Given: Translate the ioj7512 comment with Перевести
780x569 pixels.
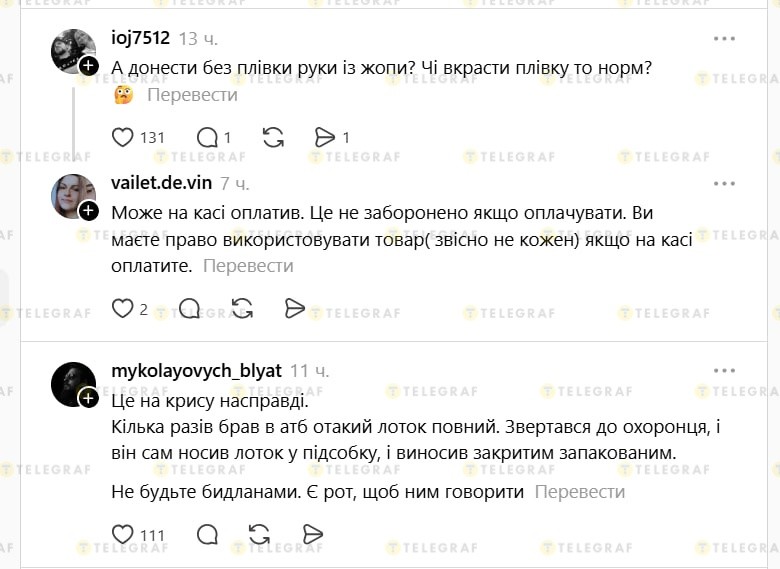Looking at the screenshot, I should pyautogui.click(x=192, y=95).
